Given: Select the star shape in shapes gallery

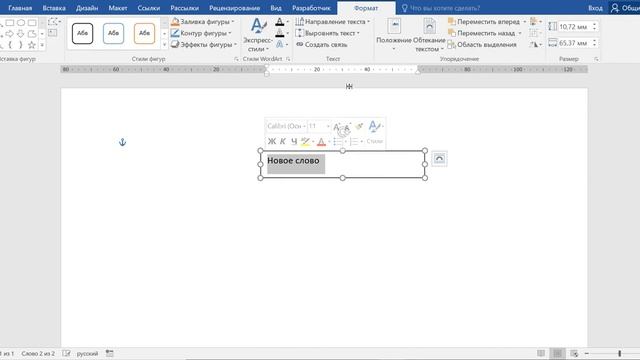Looking at the screenshot, I should 31,44.
